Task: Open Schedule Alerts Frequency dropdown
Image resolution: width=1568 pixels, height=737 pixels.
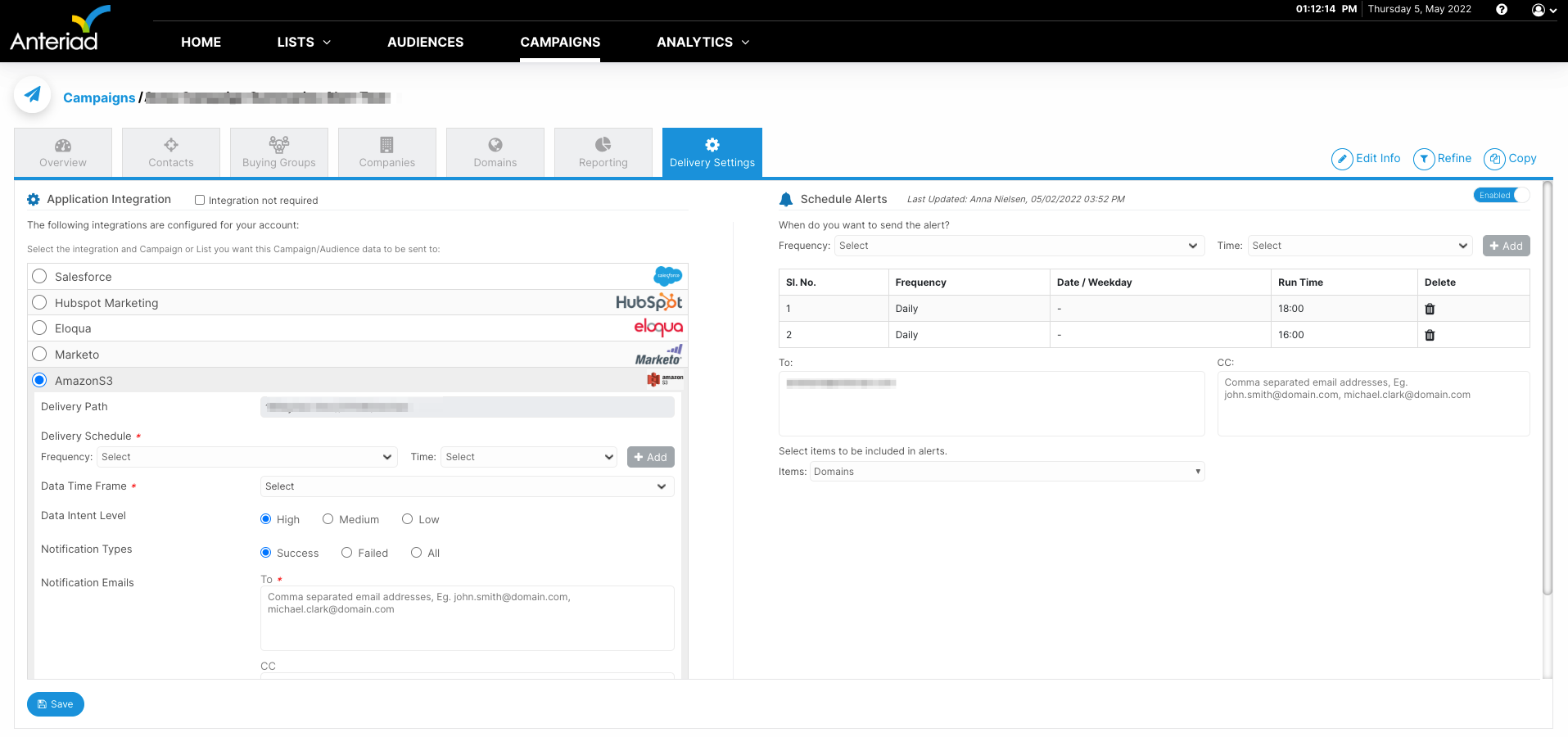Action: pyautogui.click(x=1019, y=246)
